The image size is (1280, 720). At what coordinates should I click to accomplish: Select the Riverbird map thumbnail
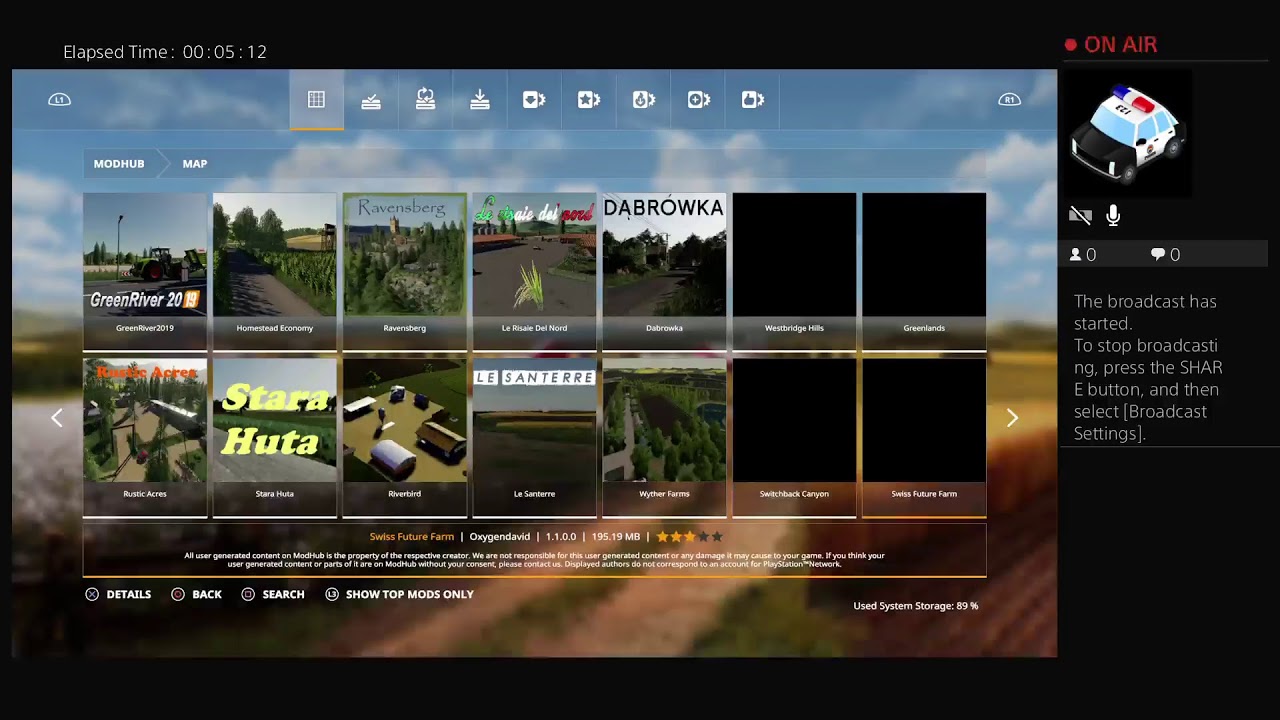[x=405, y=421]
